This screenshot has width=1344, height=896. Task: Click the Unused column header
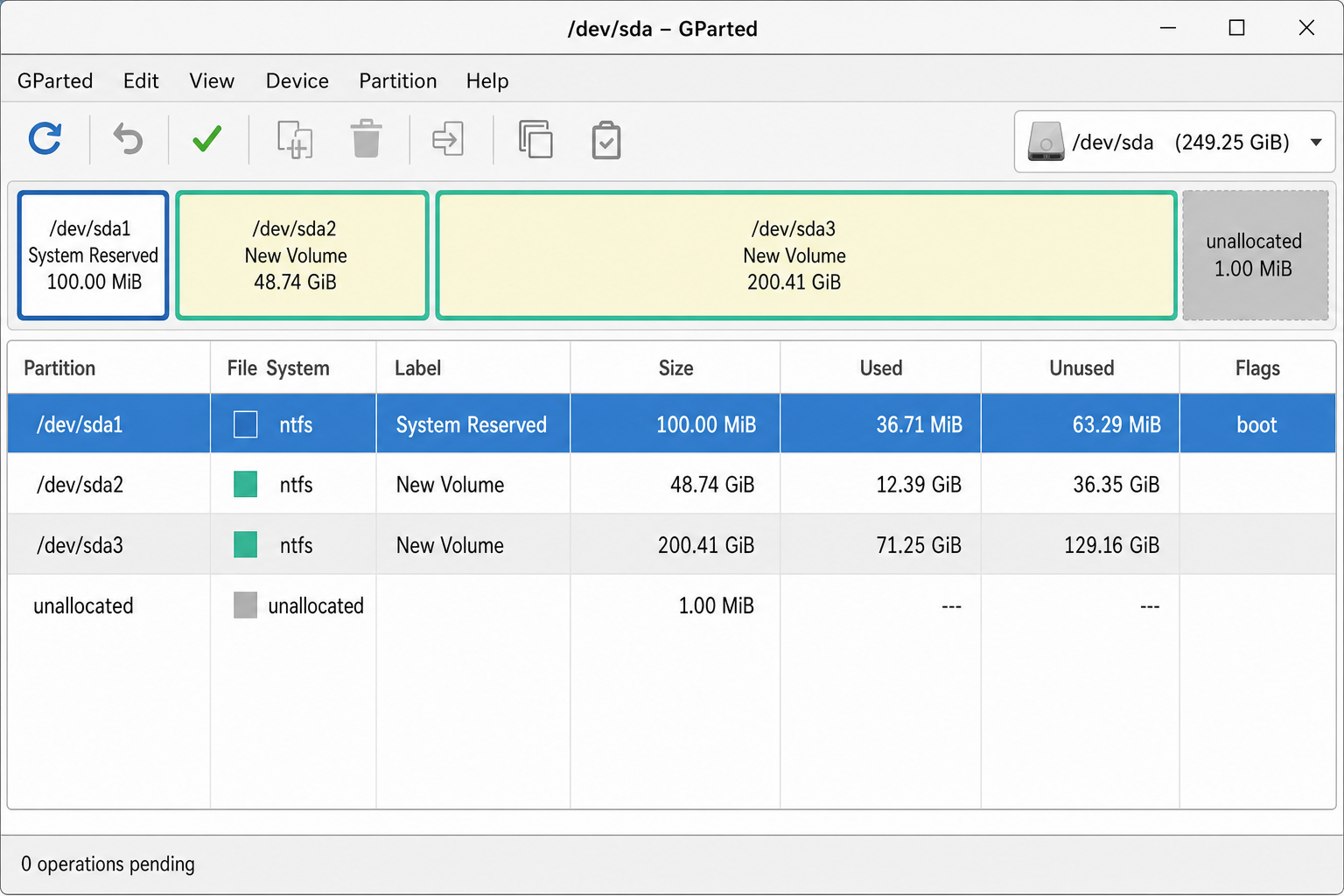(x=1081, y=368)
